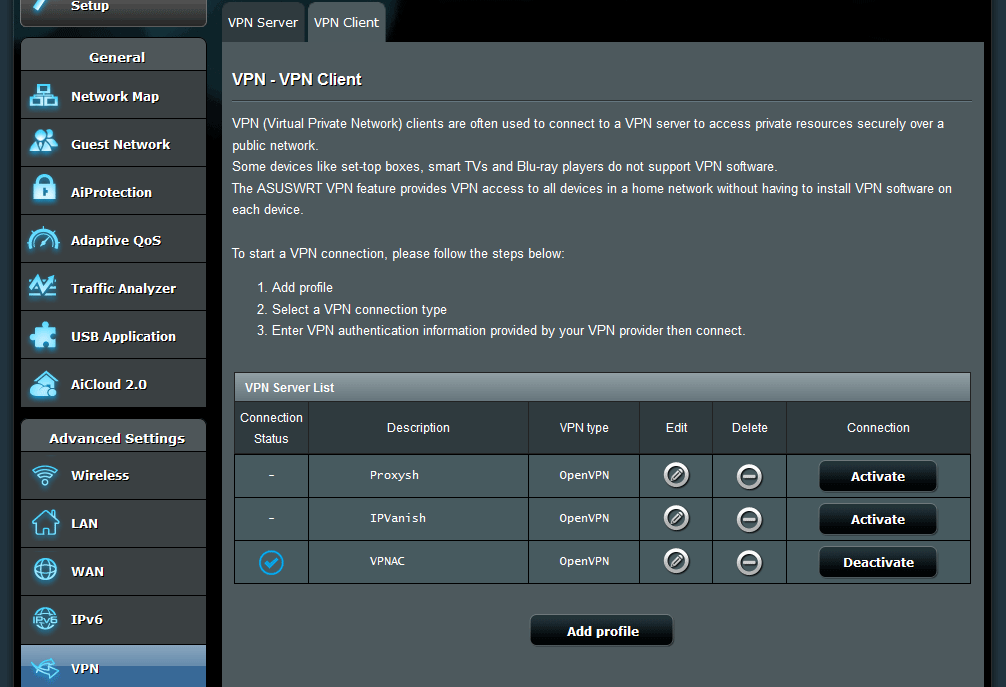Click the Network Map icon
The image size is (1006, 687).
tap(44, 96)
